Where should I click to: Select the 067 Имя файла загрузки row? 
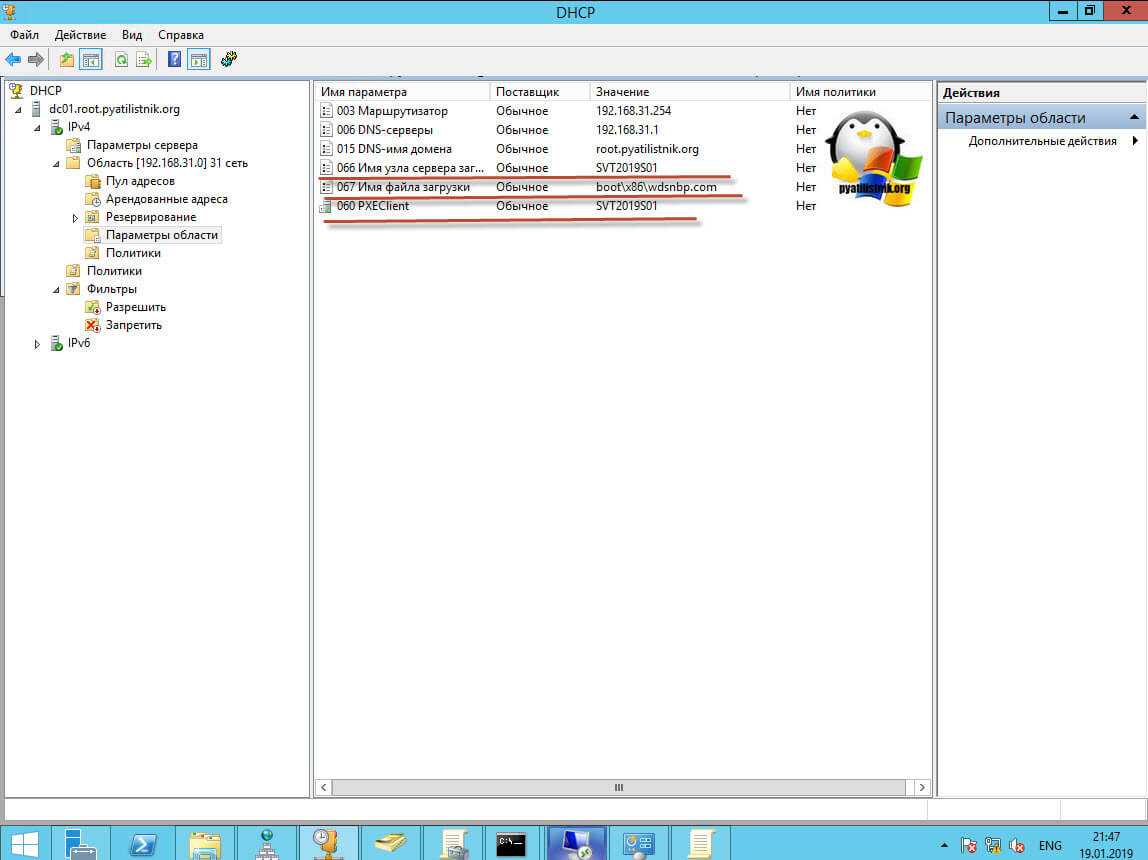[x=622, y=187]
